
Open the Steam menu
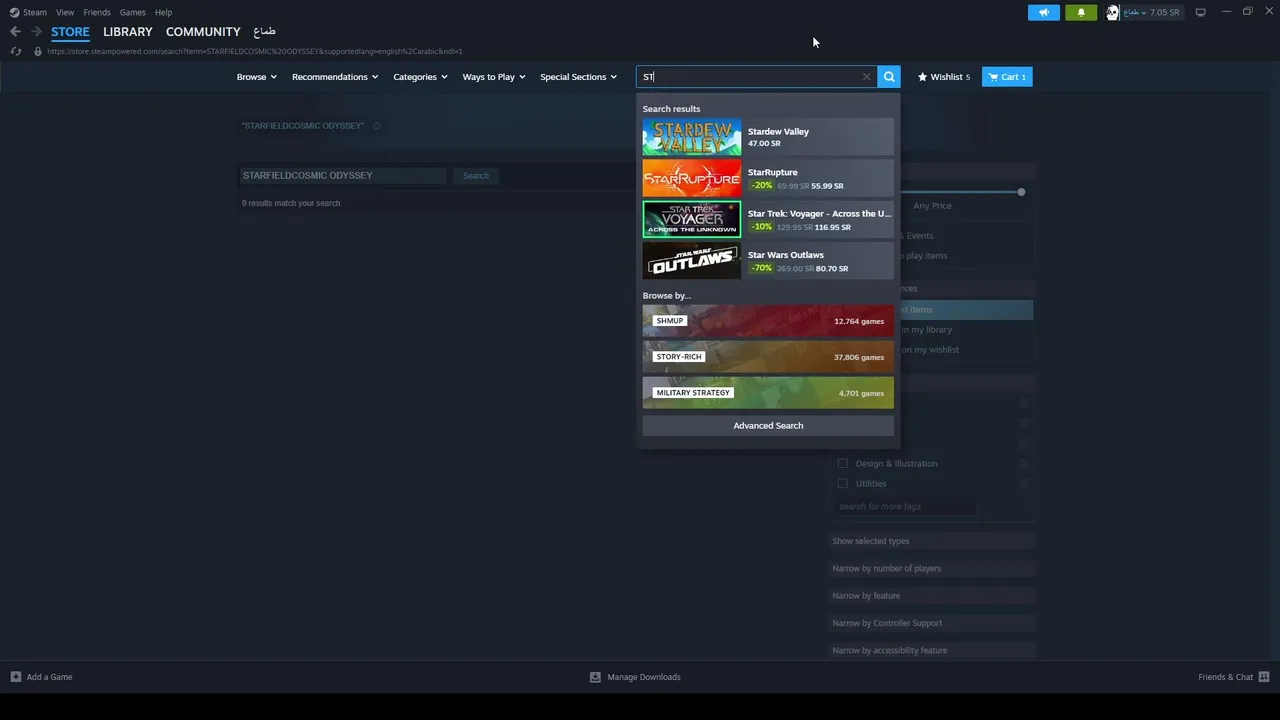[x=35, y=12]
